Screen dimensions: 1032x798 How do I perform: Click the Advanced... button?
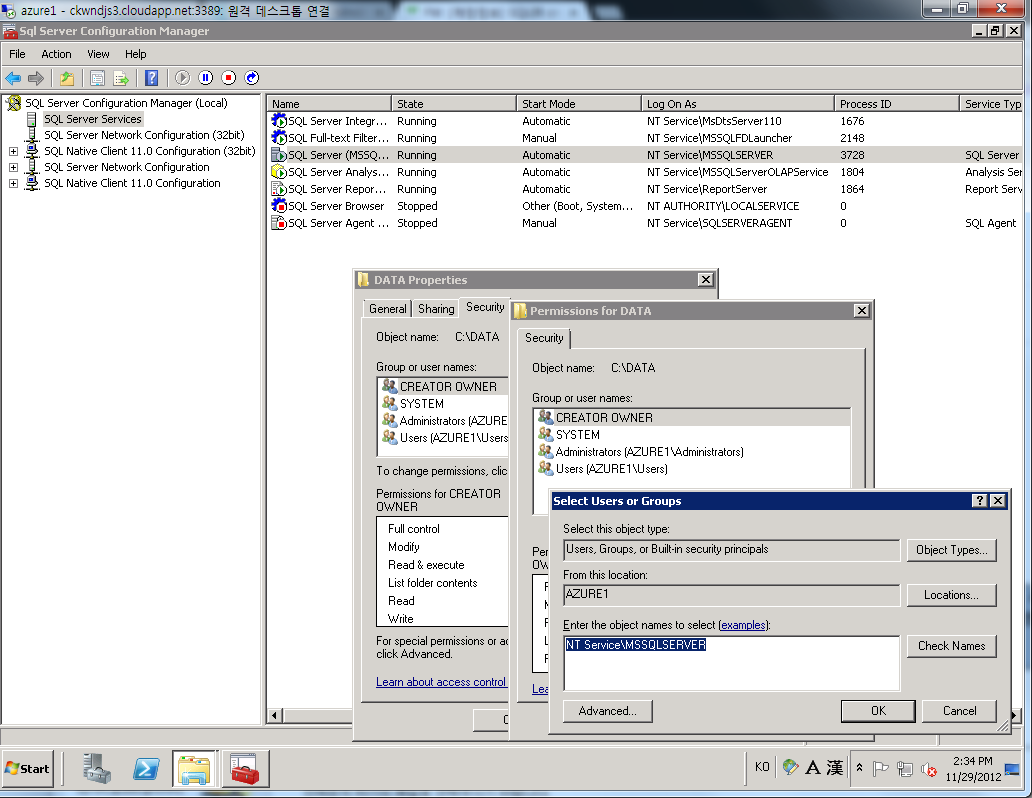[x=607, y=711]
